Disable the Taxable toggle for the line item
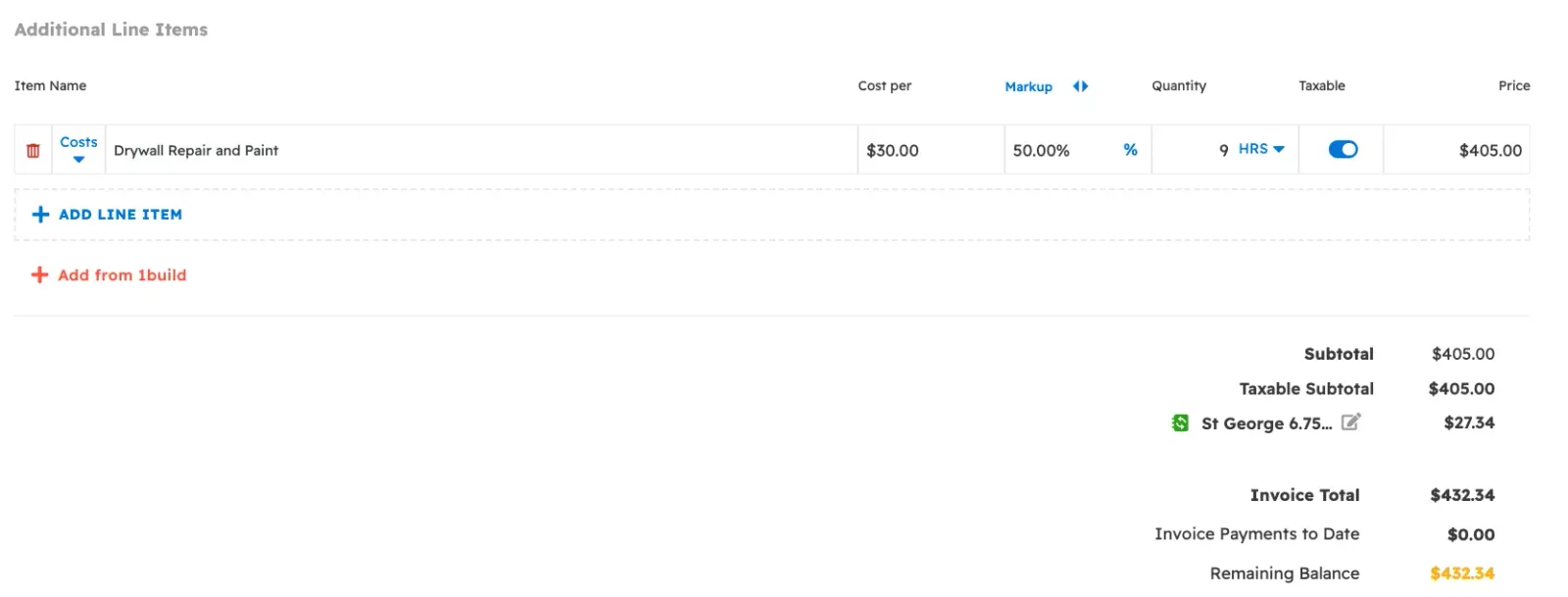Image resolution: width=1568 pixels, height=597 pixels. coord(1342,149)
